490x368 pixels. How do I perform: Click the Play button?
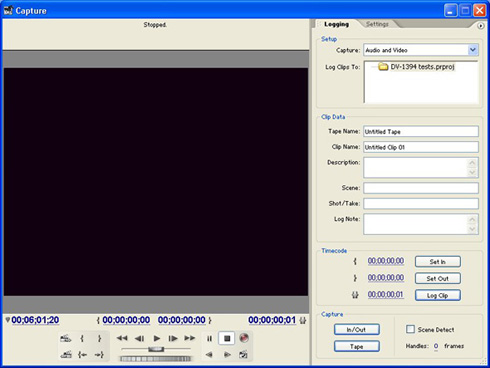coord(157,338)
